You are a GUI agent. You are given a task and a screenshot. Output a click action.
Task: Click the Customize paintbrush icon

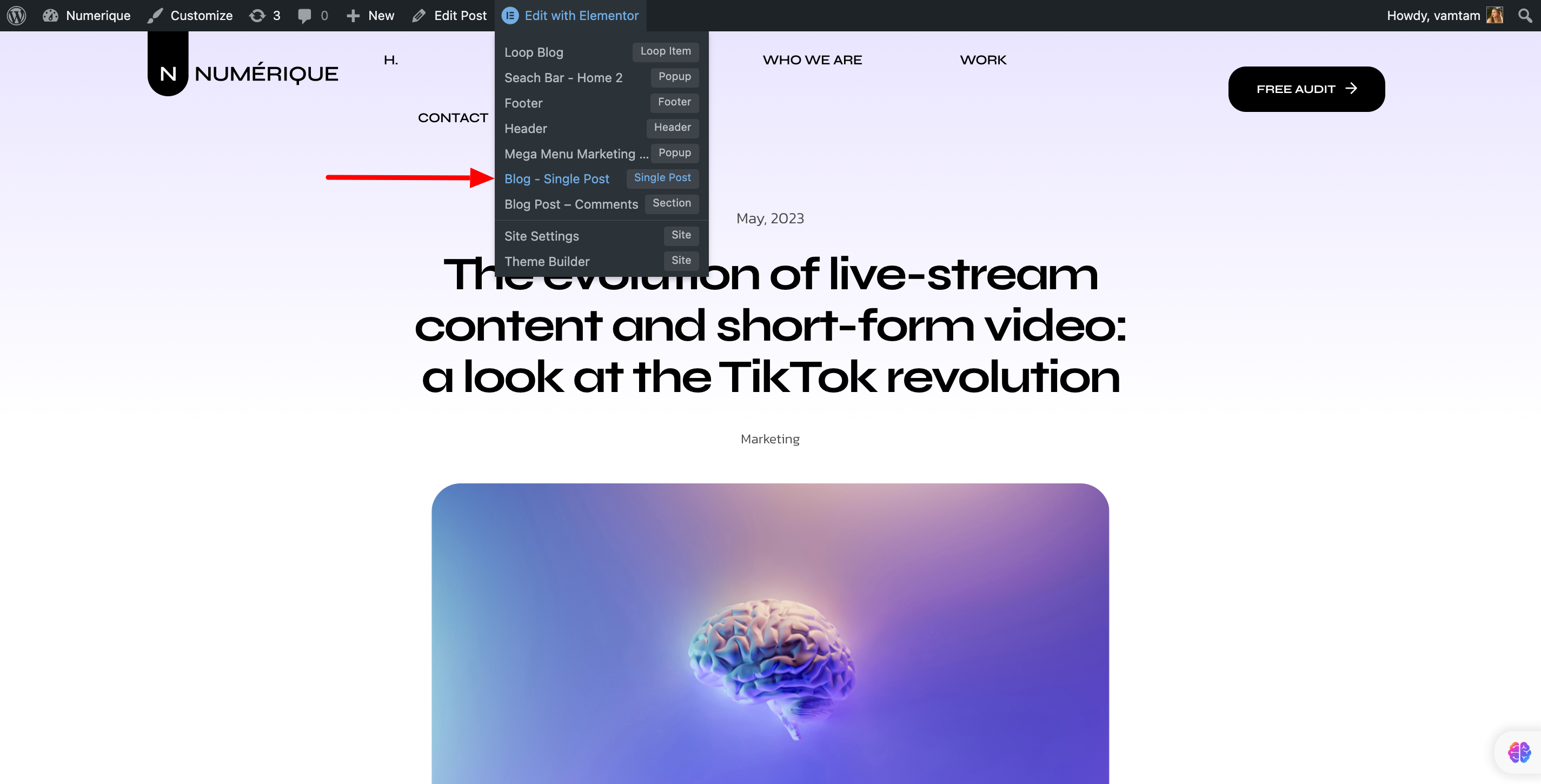click(x=155, y=16)
